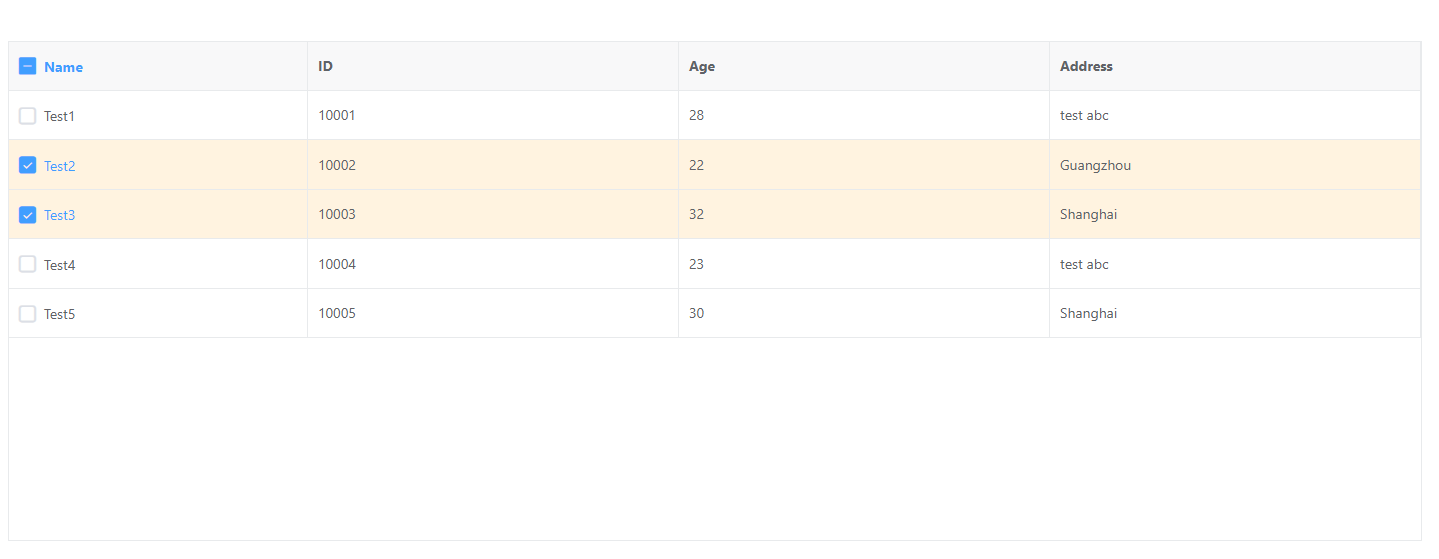Click the age 30 cell
The width and height of the screenshot is (1439, 559).
coord(697,313)
